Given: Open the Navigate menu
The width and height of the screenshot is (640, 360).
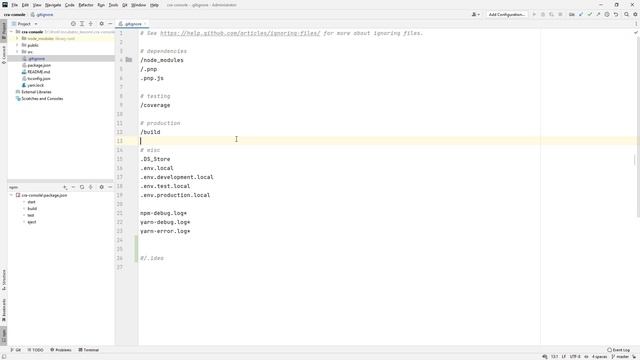Looking at the screenshot, I should 53,5.
